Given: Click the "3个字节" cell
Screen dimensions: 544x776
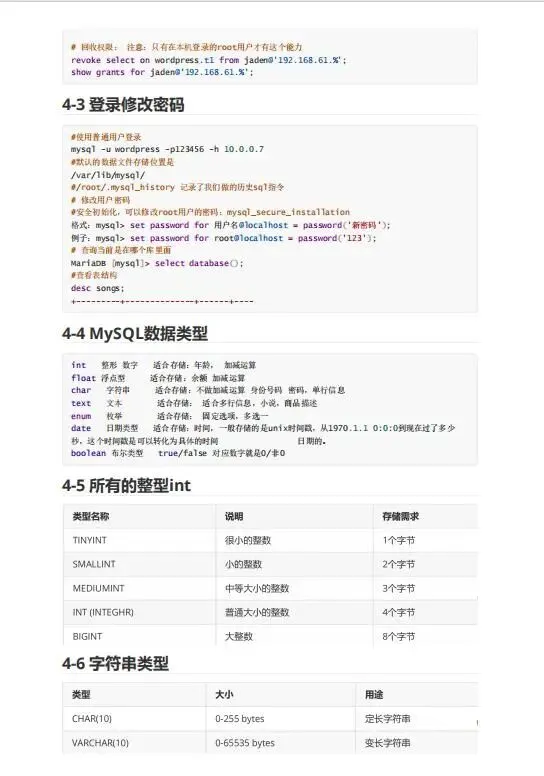Looking at the screenshot, I should [398, 588].
